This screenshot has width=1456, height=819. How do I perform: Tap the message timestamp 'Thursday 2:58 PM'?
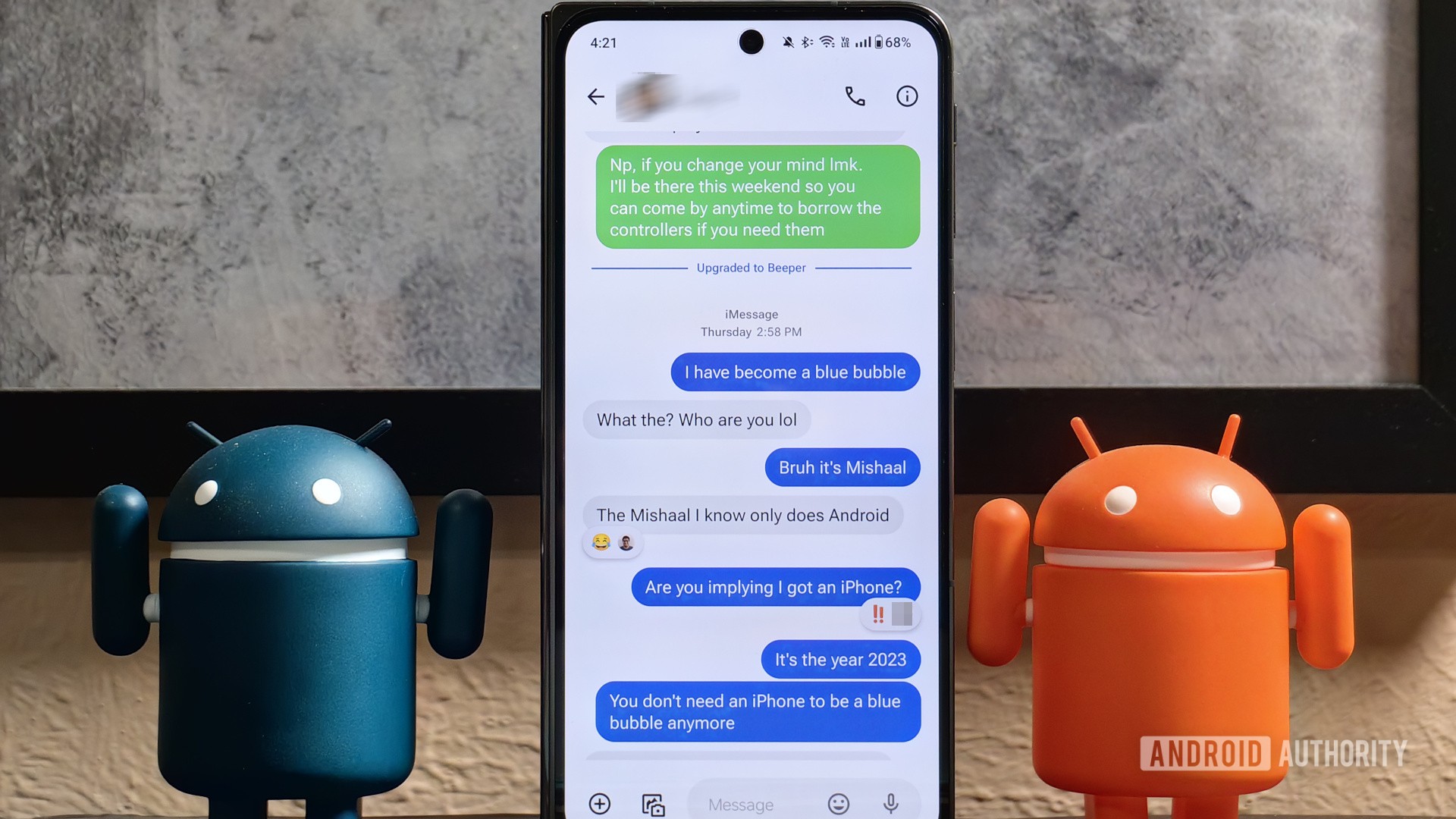click(750, 331)
